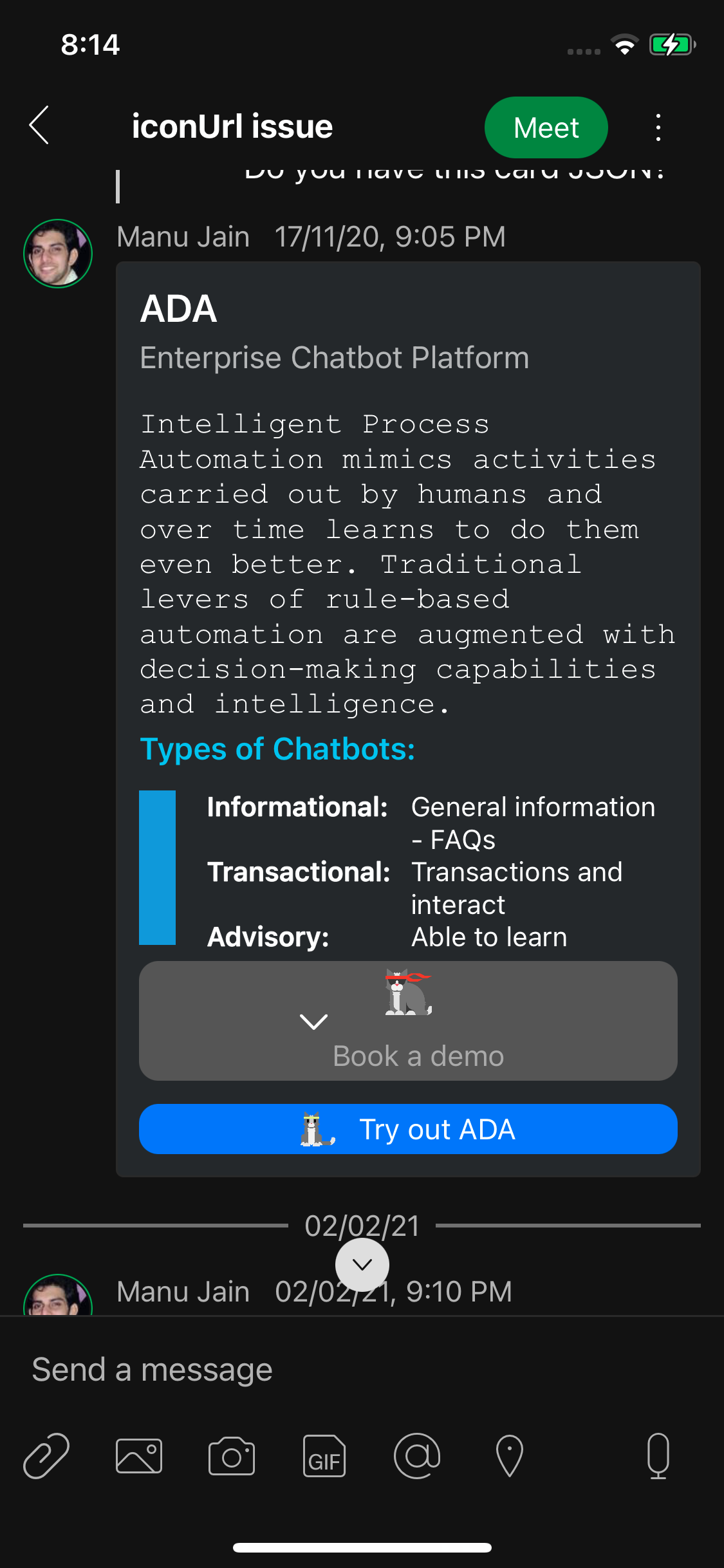Tap the Send a message field
724x1568 pixels.
[x=151, y=1368]
